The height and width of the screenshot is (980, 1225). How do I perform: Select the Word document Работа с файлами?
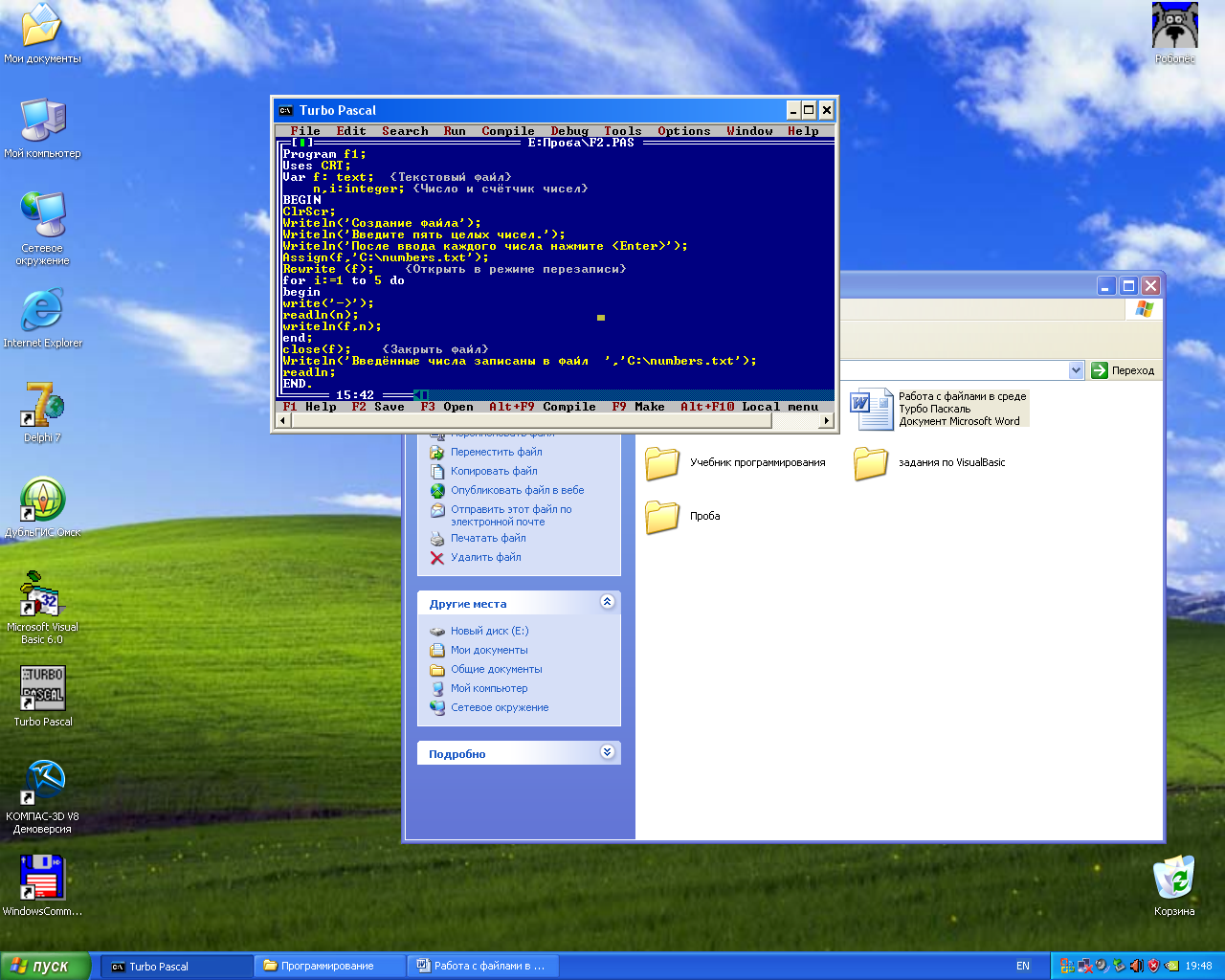coord(939,409)
